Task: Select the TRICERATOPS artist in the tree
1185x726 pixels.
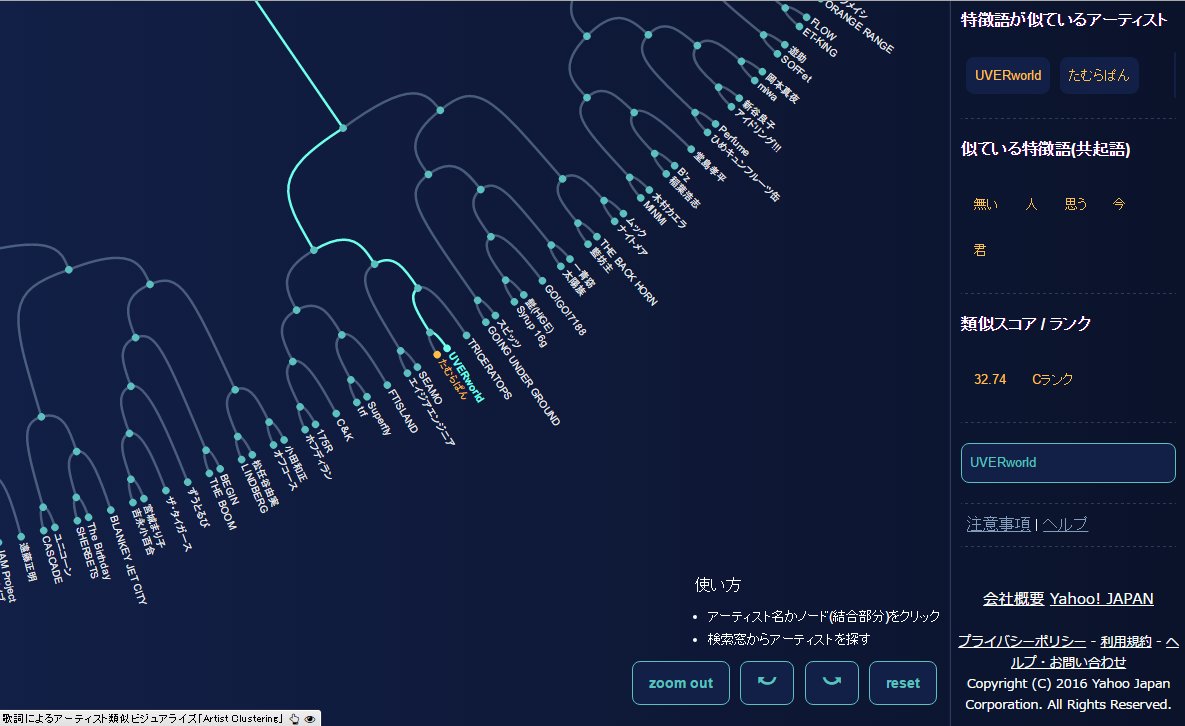Action: click(x=489, y=368)
